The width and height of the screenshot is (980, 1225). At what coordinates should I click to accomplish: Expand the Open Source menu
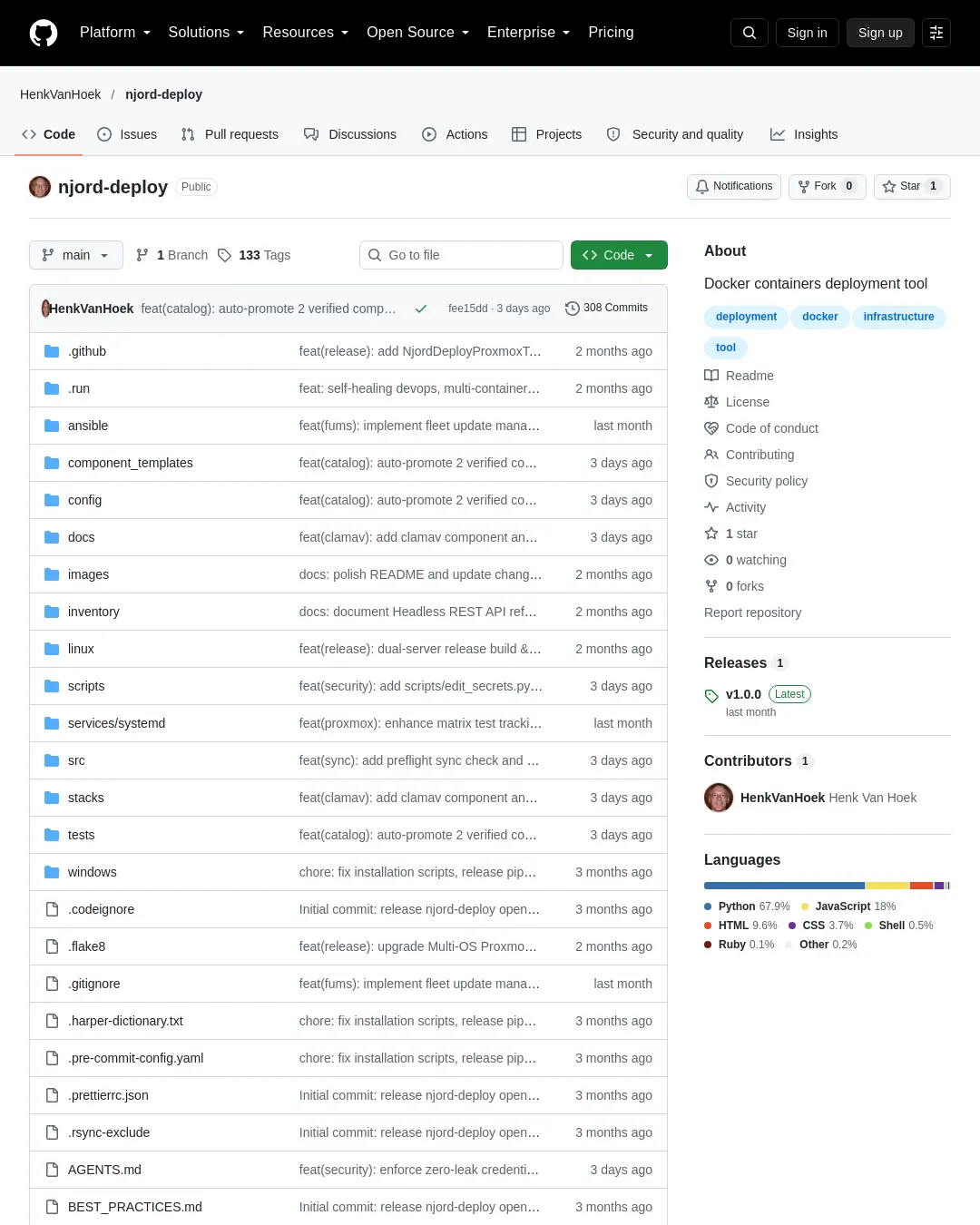click(x=417, y=33)
